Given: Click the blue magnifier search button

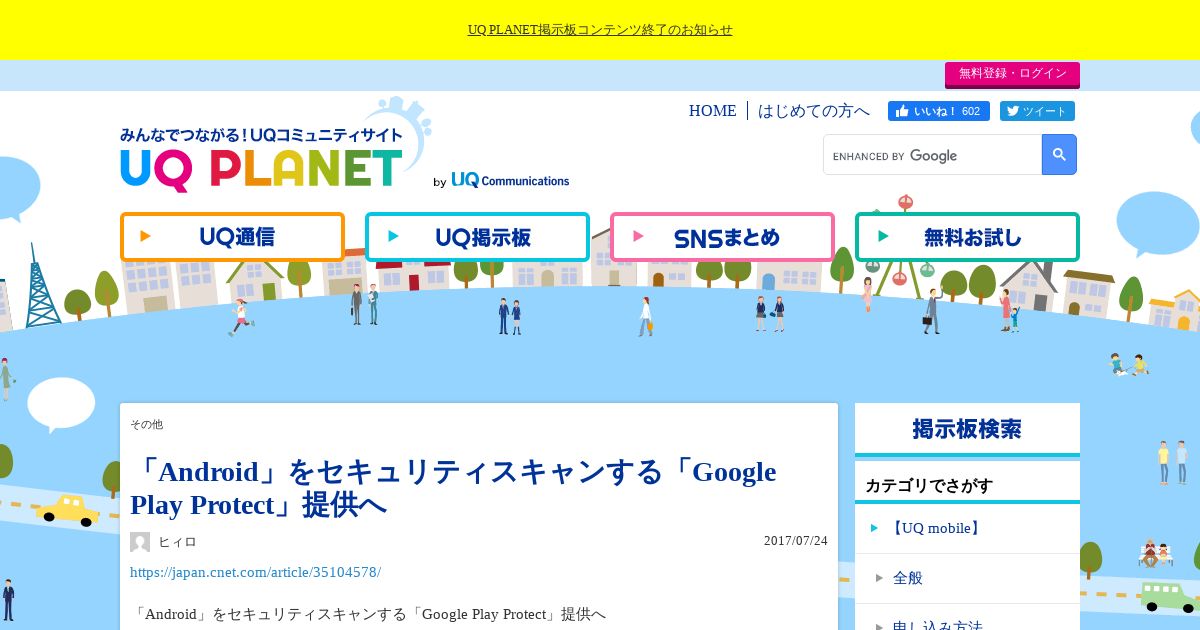Looking at the screenshot, I should (x=1059, y=155).
